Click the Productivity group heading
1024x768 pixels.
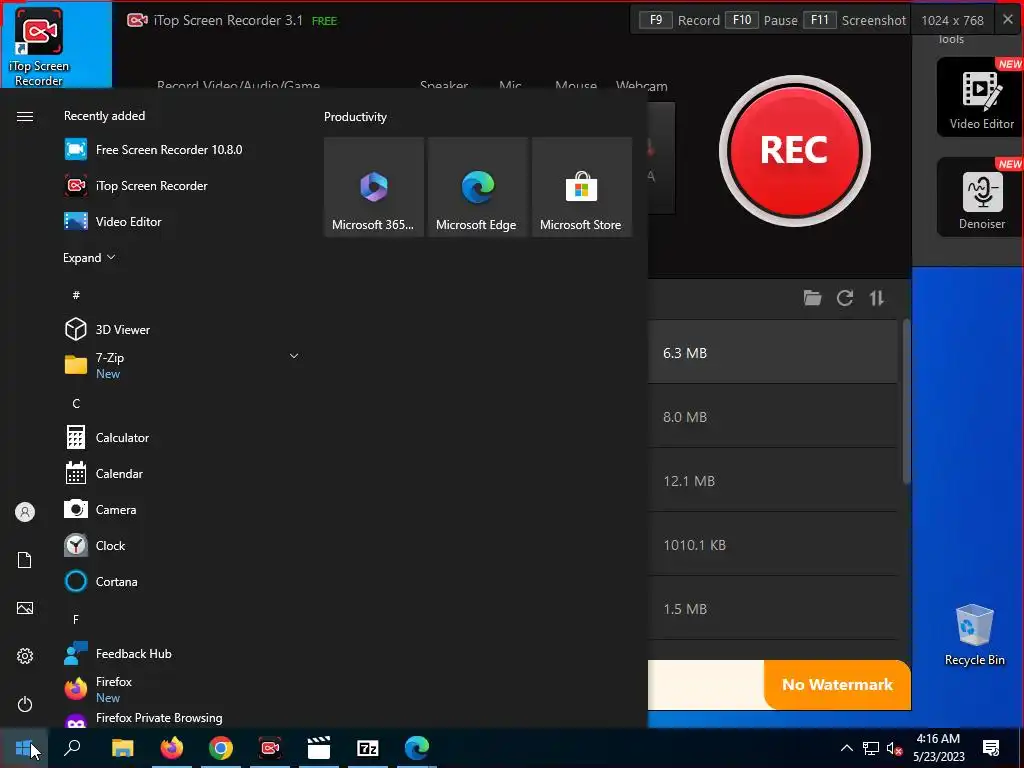pyautogui.click(x=355, y=117)
